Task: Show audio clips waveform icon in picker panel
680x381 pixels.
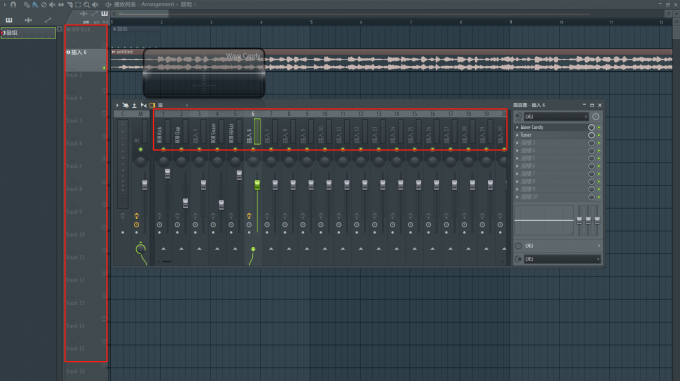Action: pyautogui.click(x=28, y=20)
